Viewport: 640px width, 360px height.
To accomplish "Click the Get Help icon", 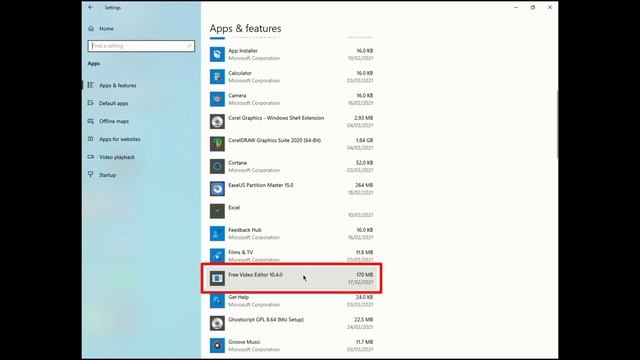I will click(217, 301).
